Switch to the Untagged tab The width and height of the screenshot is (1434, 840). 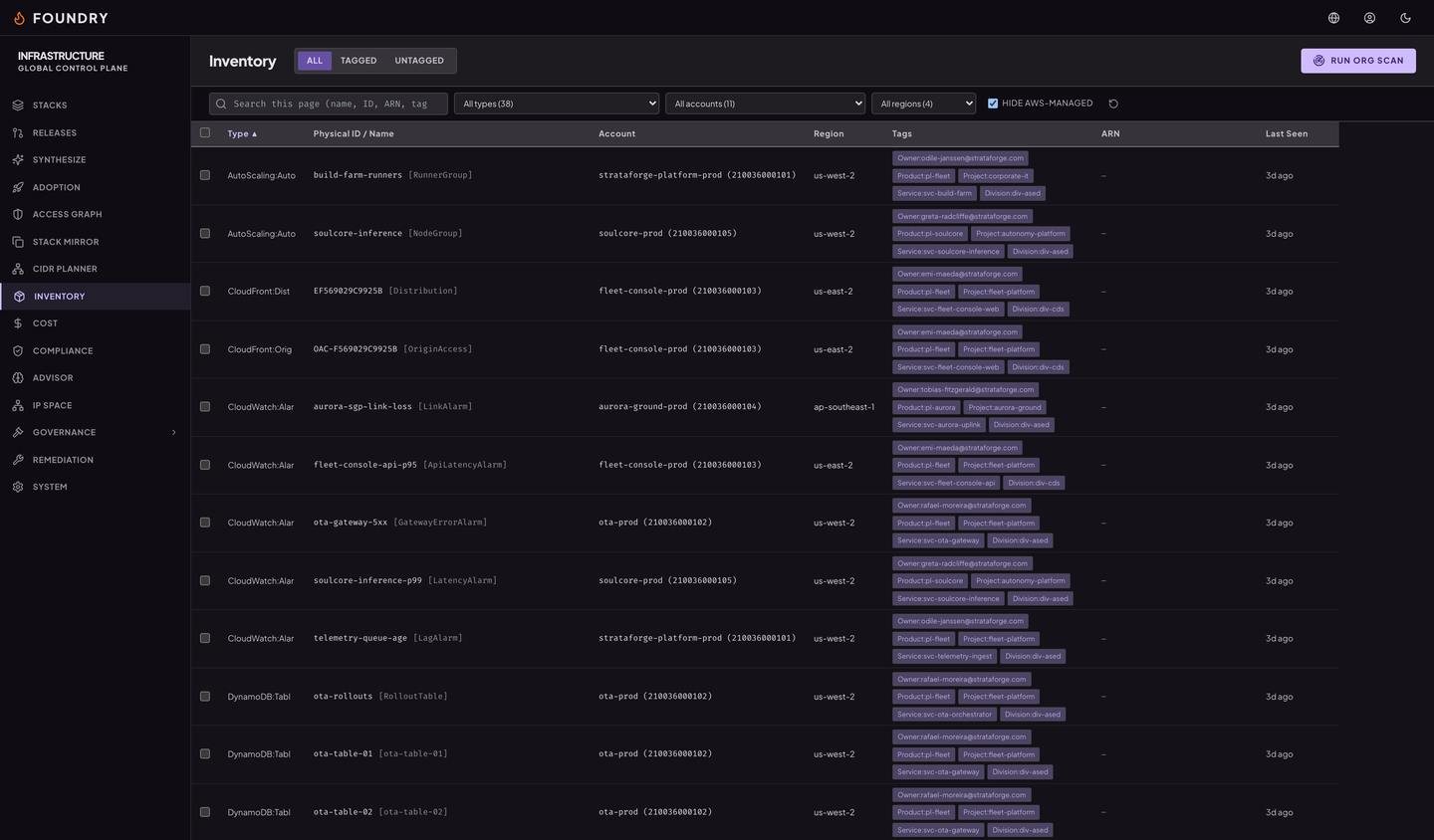tap(419, 61)
